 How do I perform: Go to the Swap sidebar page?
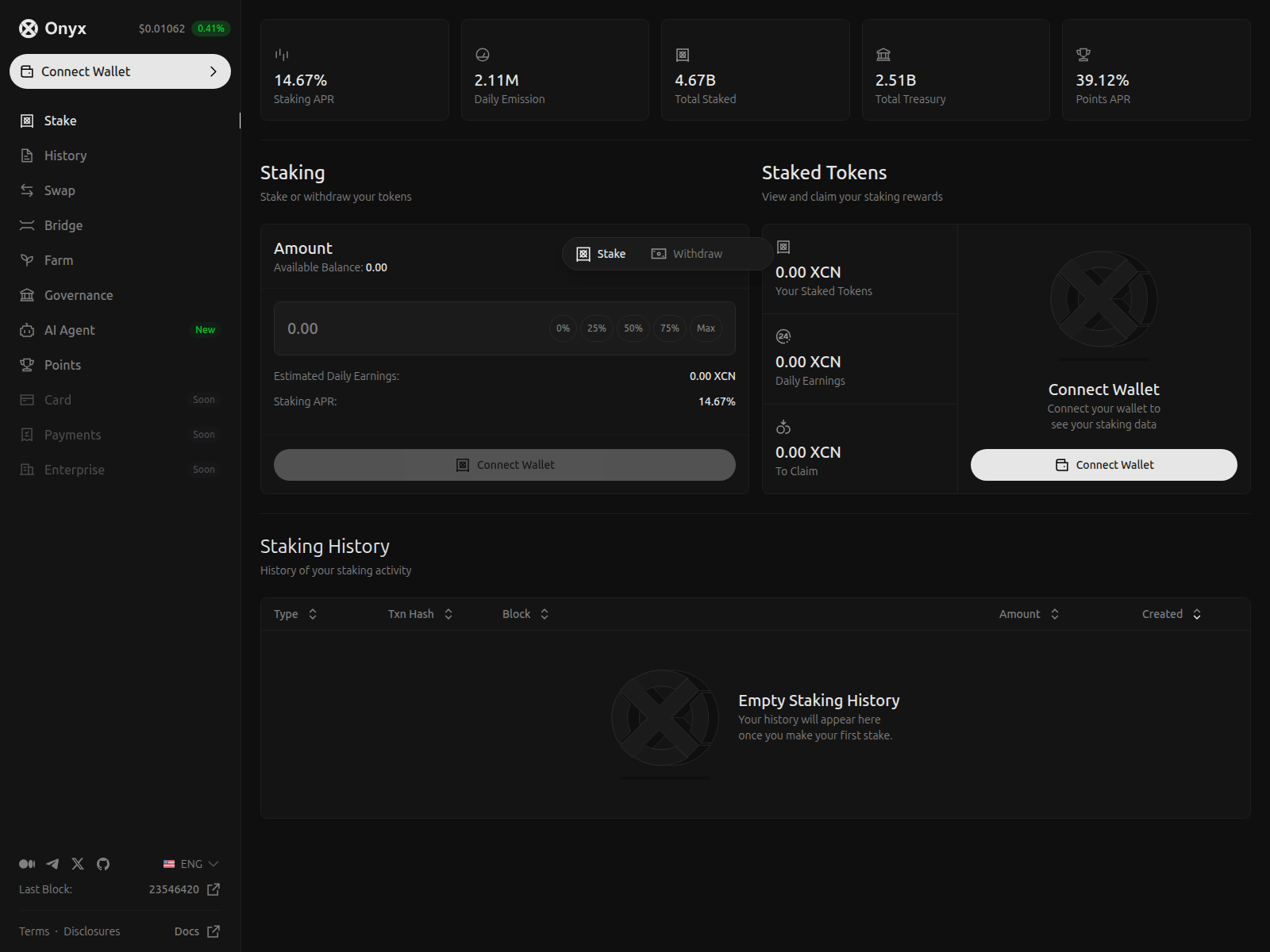point(60,190)
